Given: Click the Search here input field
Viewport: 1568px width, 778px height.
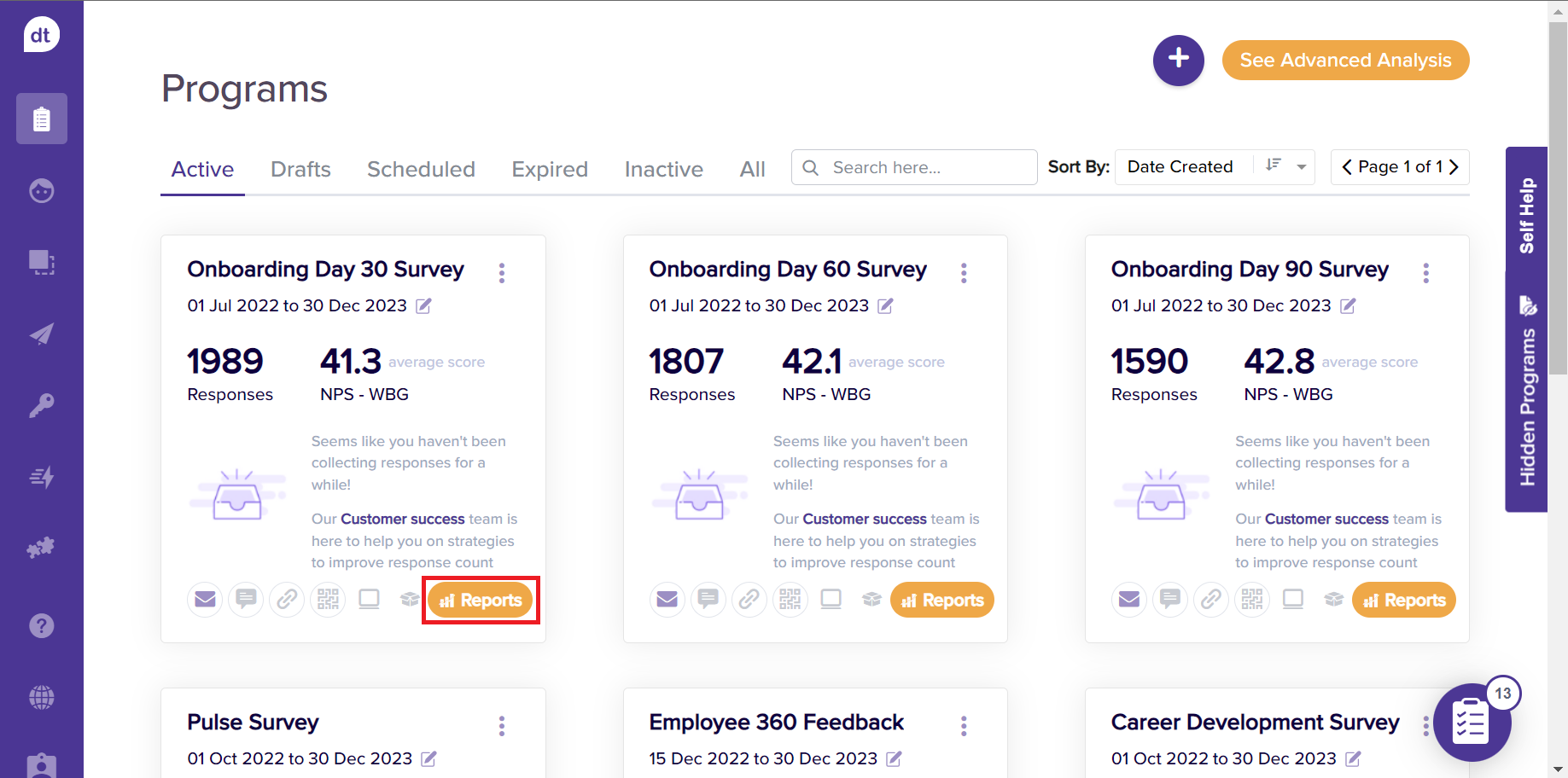Looking at the screenshot, I should 926,168.
